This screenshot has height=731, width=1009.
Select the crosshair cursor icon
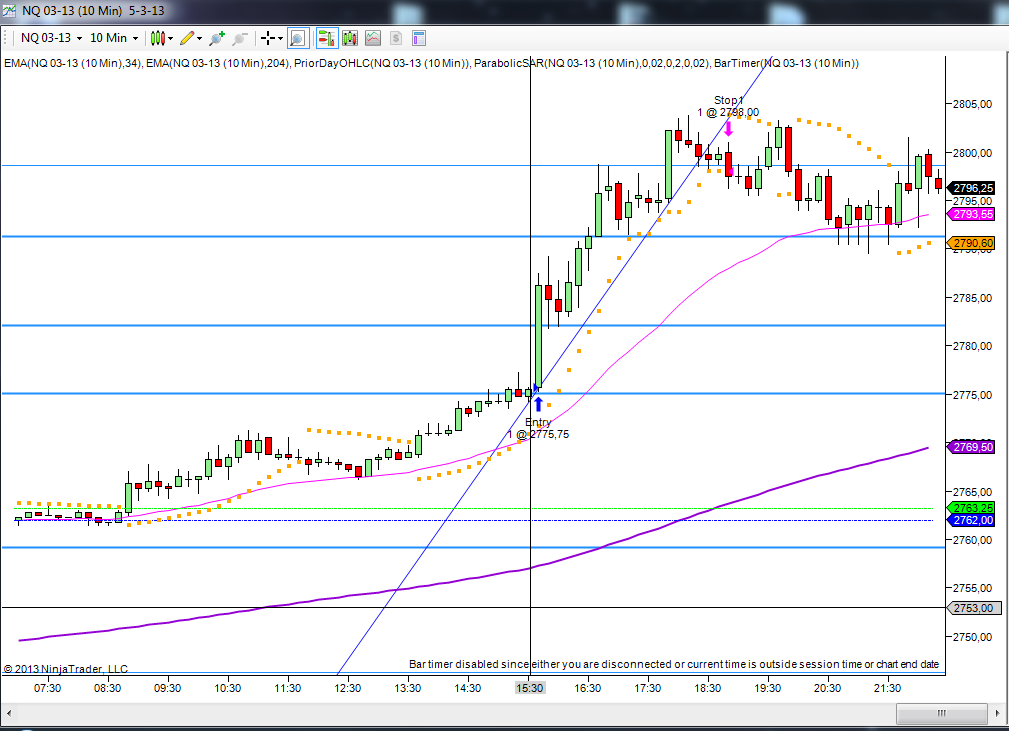point(268,39)
